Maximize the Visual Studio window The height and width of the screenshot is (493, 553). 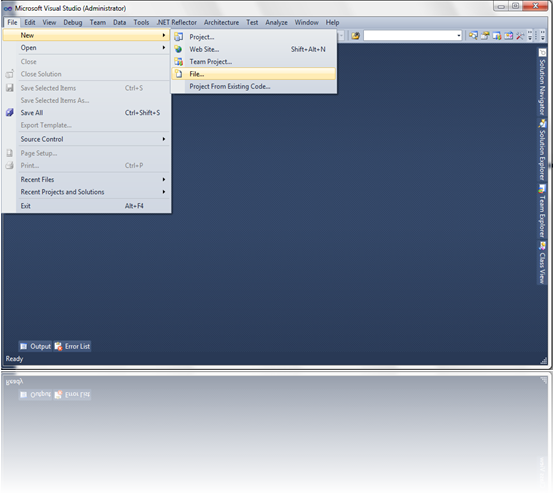[515, 6]
